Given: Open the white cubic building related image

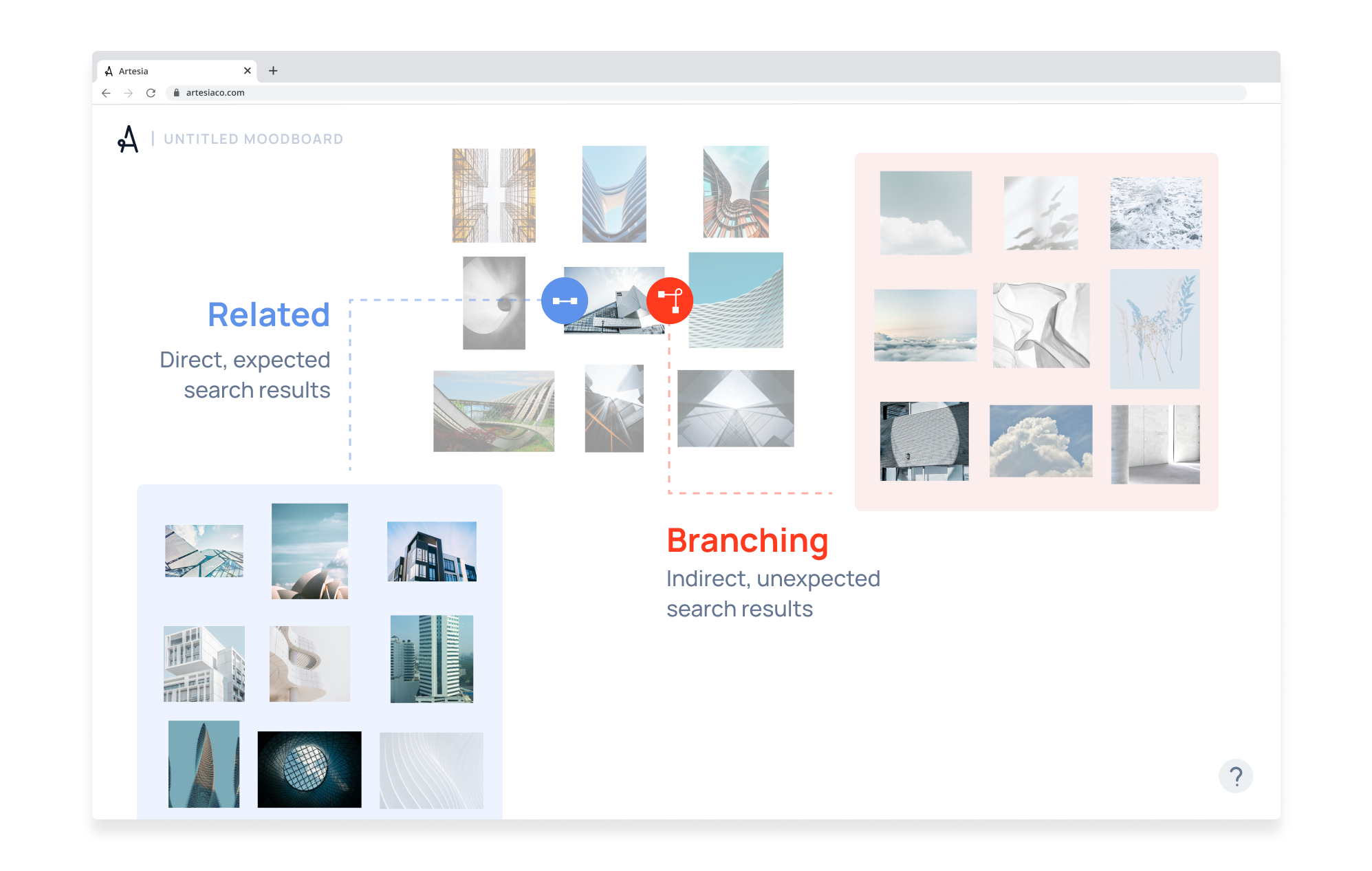Looking at the screenshot, I should 204,664.
